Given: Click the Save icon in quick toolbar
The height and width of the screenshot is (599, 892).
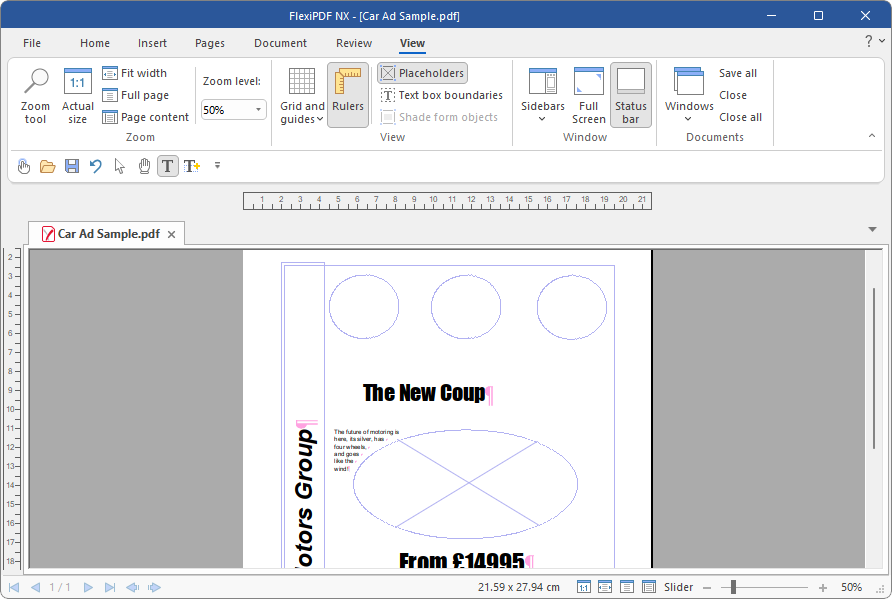Looking at the screenshot, I should (72, 166).
